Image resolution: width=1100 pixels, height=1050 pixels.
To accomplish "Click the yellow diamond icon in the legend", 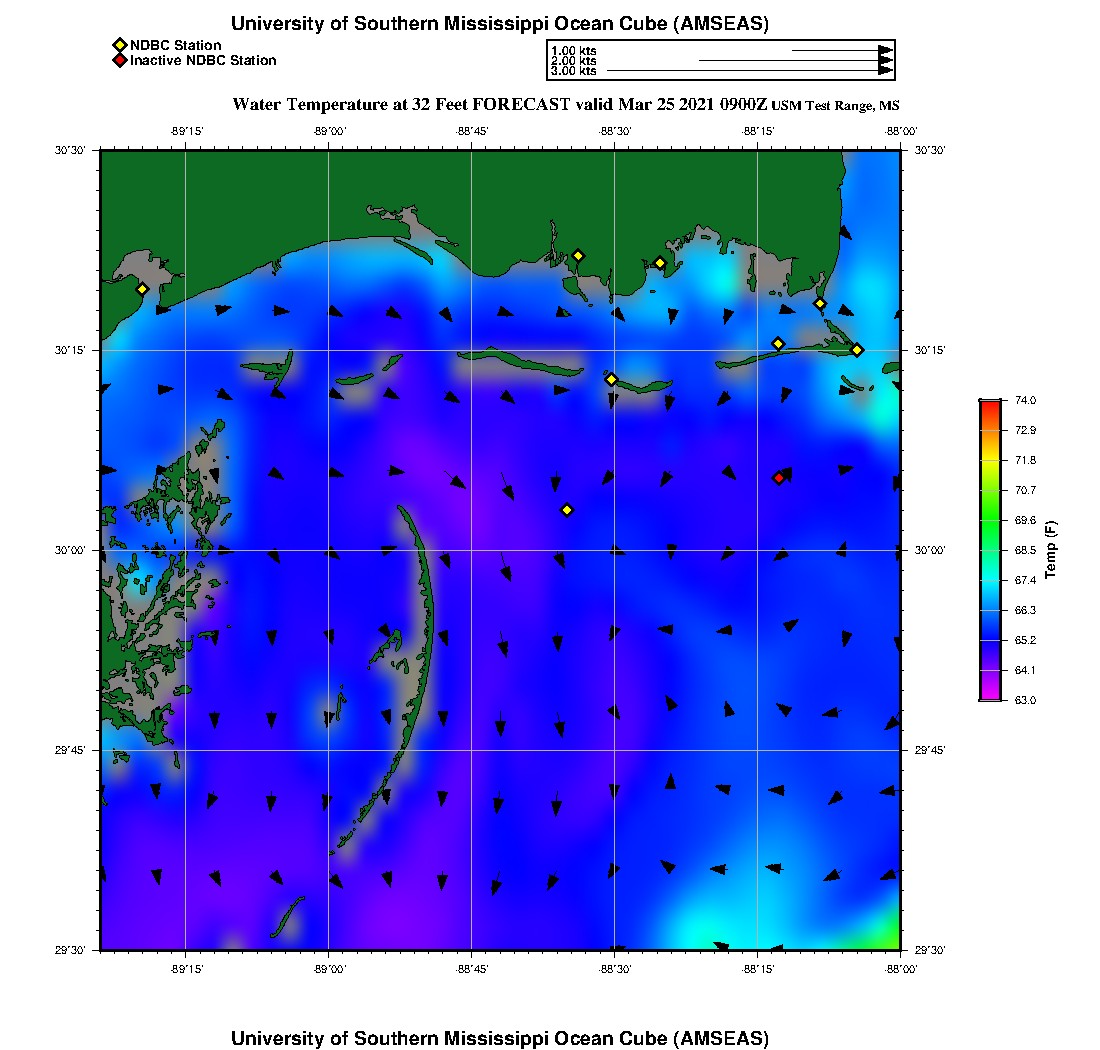I will coord(120,45).
